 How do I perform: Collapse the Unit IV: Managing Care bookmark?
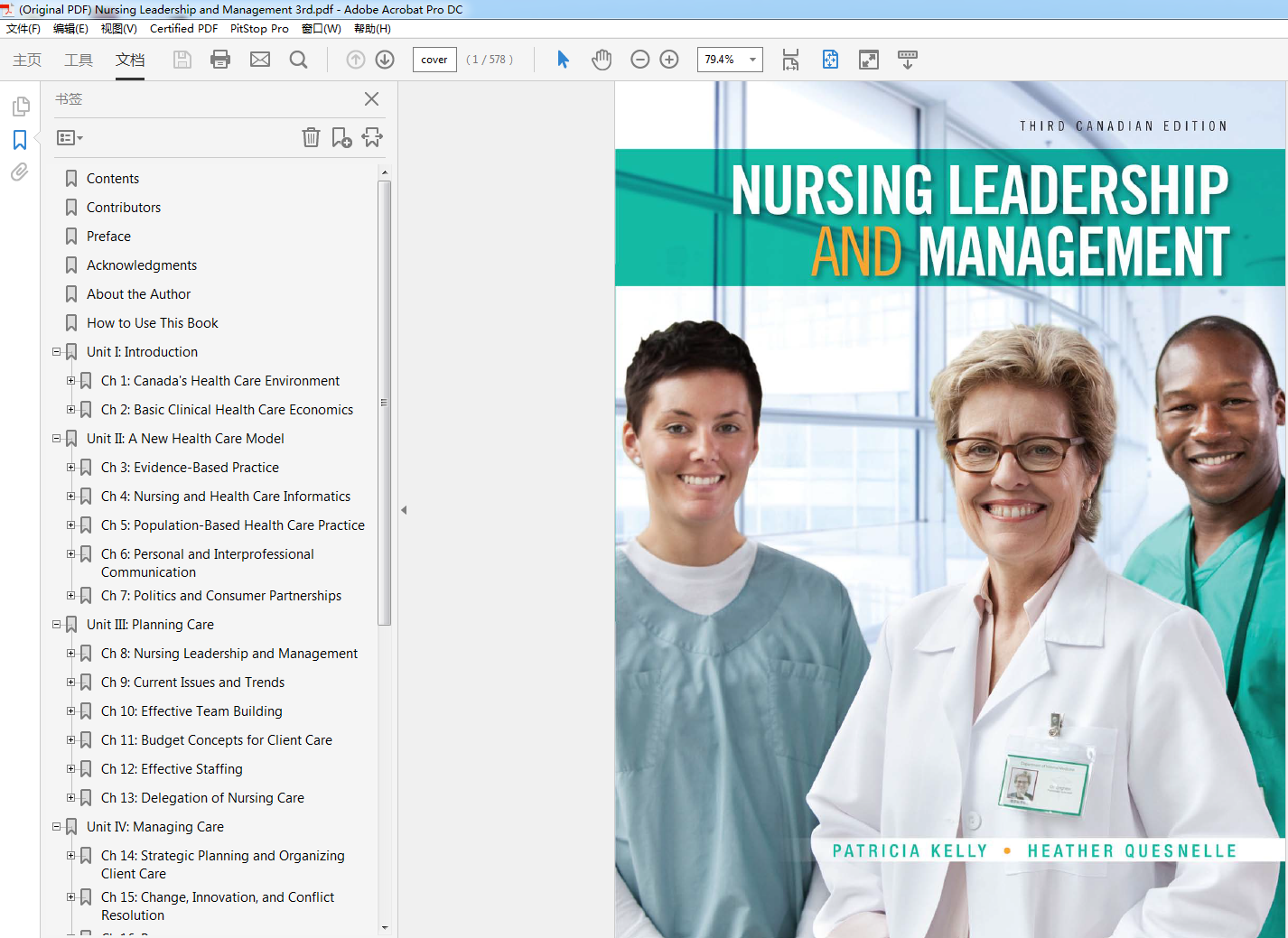(x=57, y=827)
